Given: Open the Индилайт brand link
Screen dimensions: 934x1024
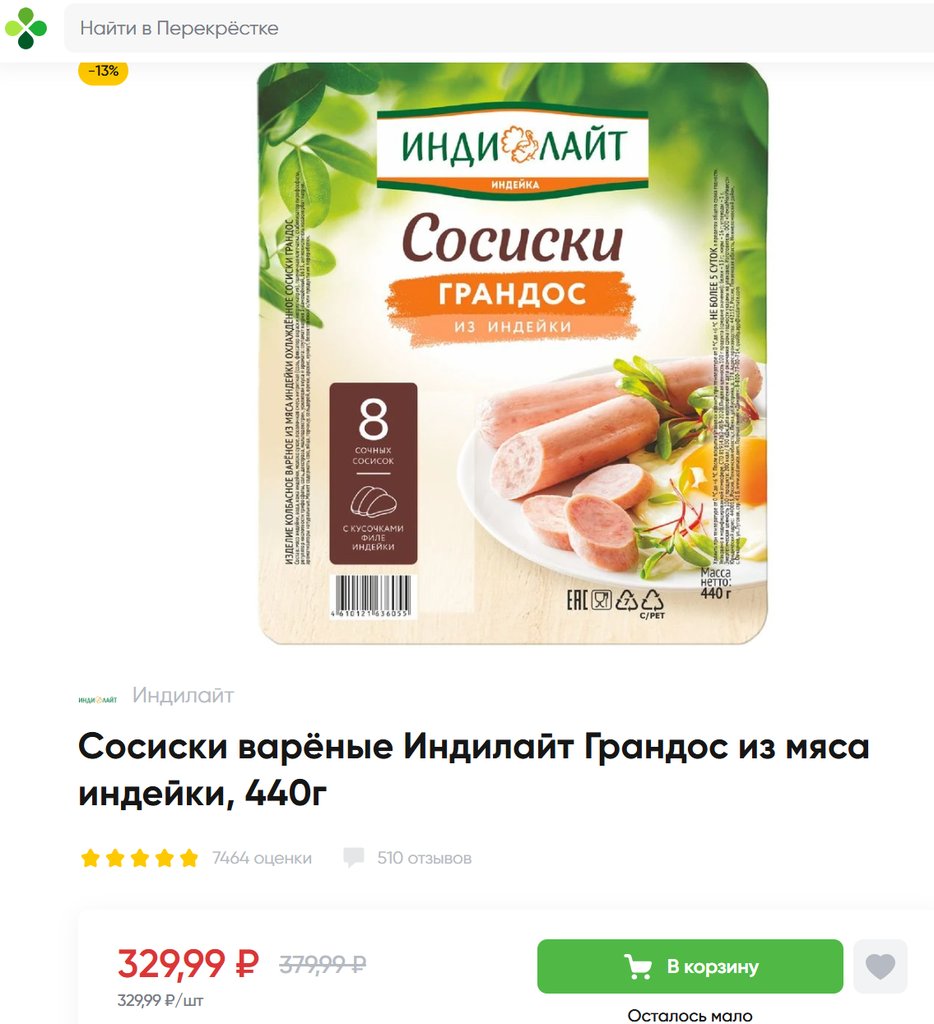Looking at the screenshot, I should point(183,695).
